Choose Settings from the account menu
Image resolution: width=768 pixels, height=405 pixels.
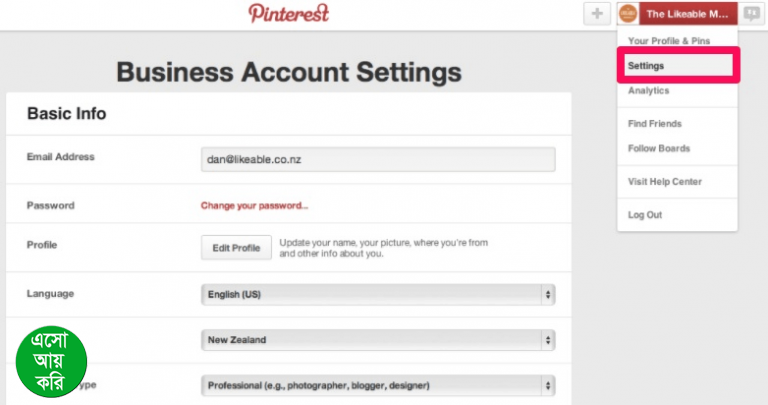point(646,66)
